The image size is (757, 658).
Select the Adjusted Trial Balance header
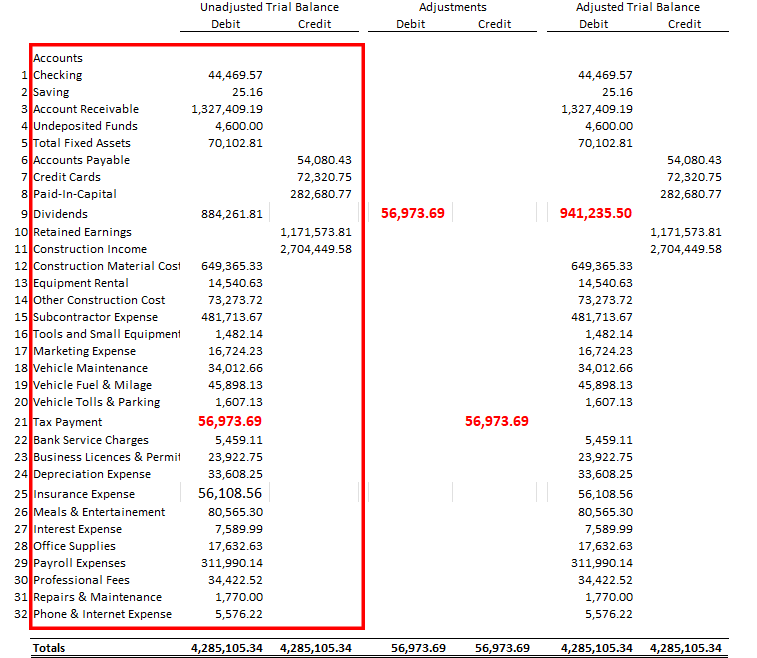637,7
